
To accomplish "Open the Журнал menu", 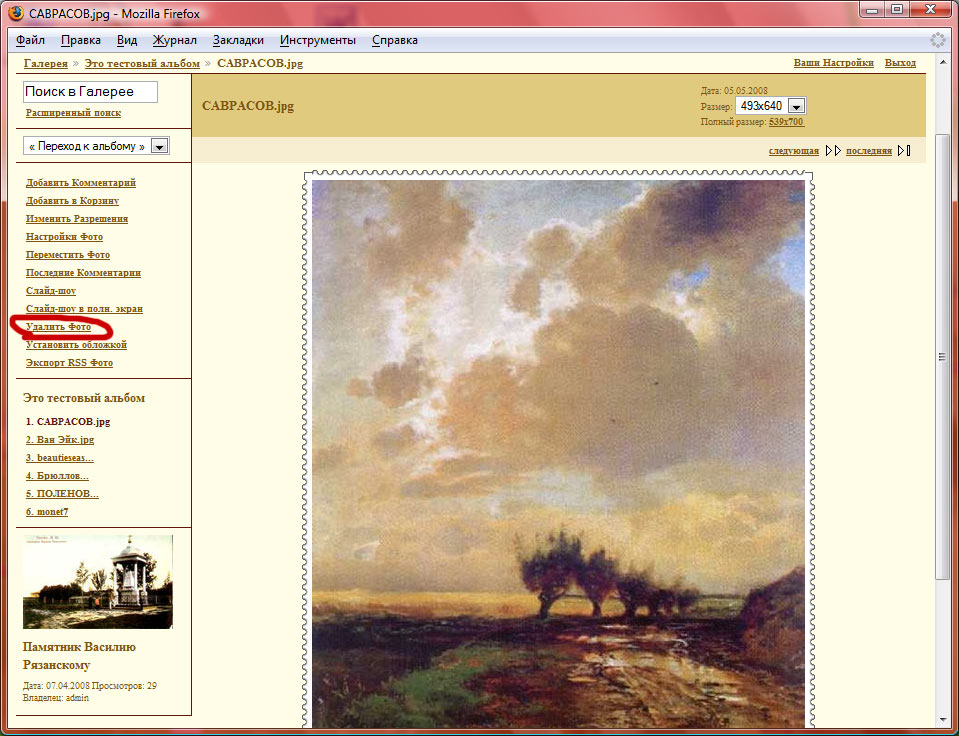I will coord(175,40).
